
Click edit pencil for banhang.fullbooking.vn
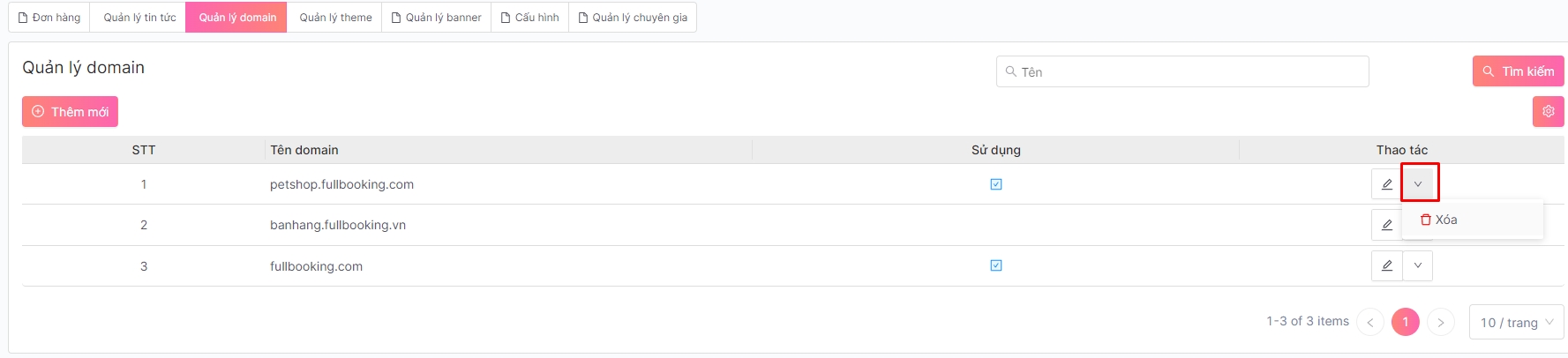[1386, 225]
